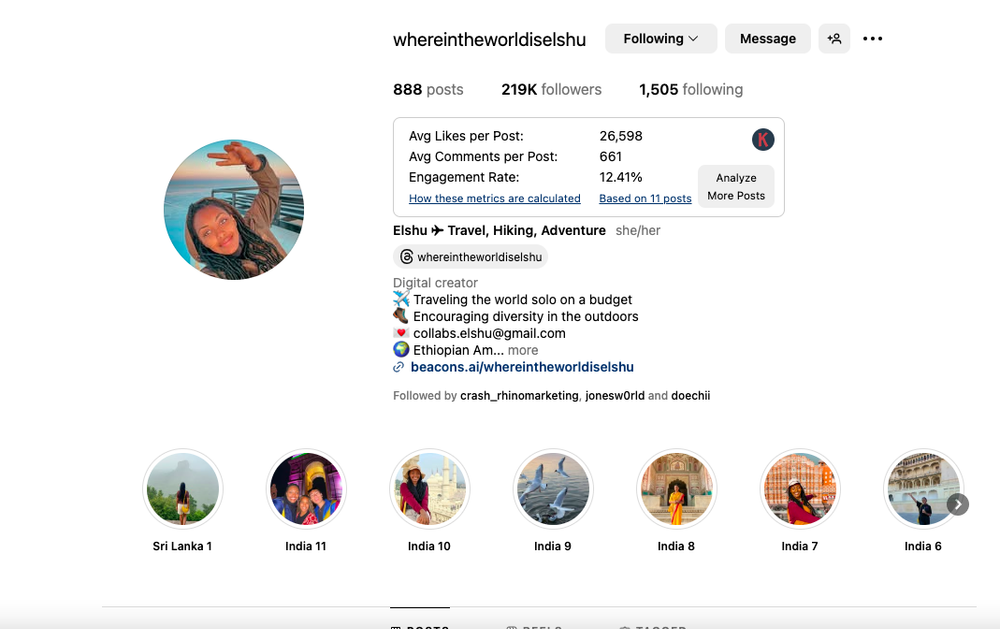Click Analyze More Posts button
Viewport: 1000px width, 629px height.
point(736,187)
